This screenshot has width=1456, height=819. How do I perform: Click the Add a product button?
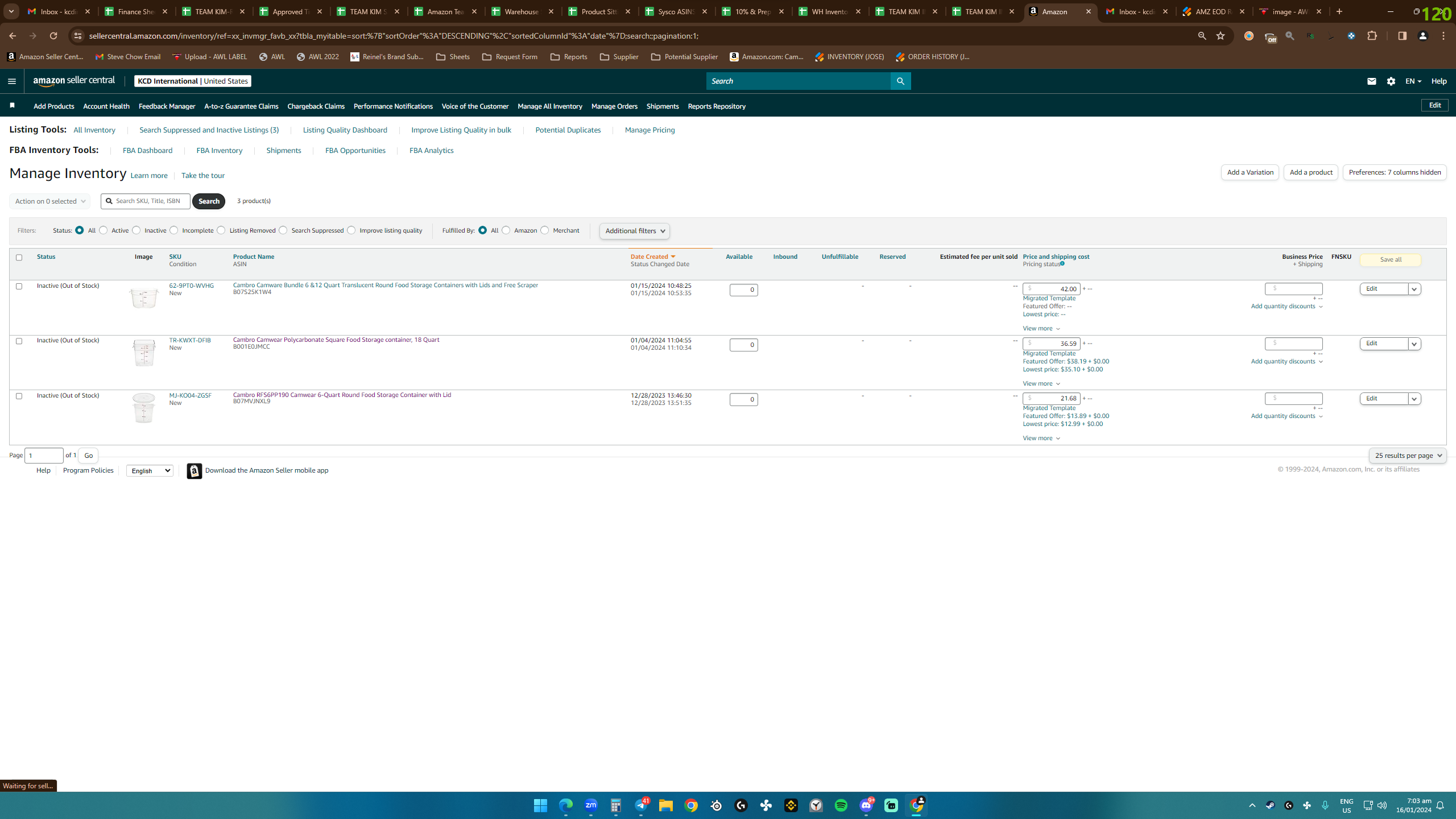pyautogui.click(x=1310, y=172)
